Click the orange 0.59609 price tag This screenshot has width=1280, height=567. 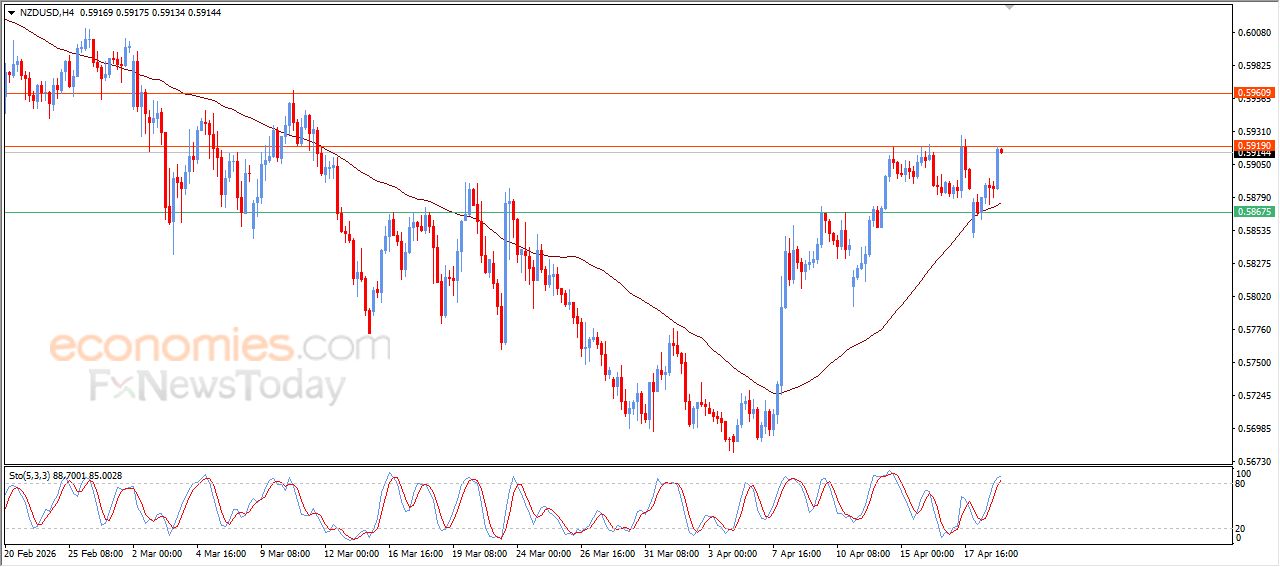(x=1253, y=93)
